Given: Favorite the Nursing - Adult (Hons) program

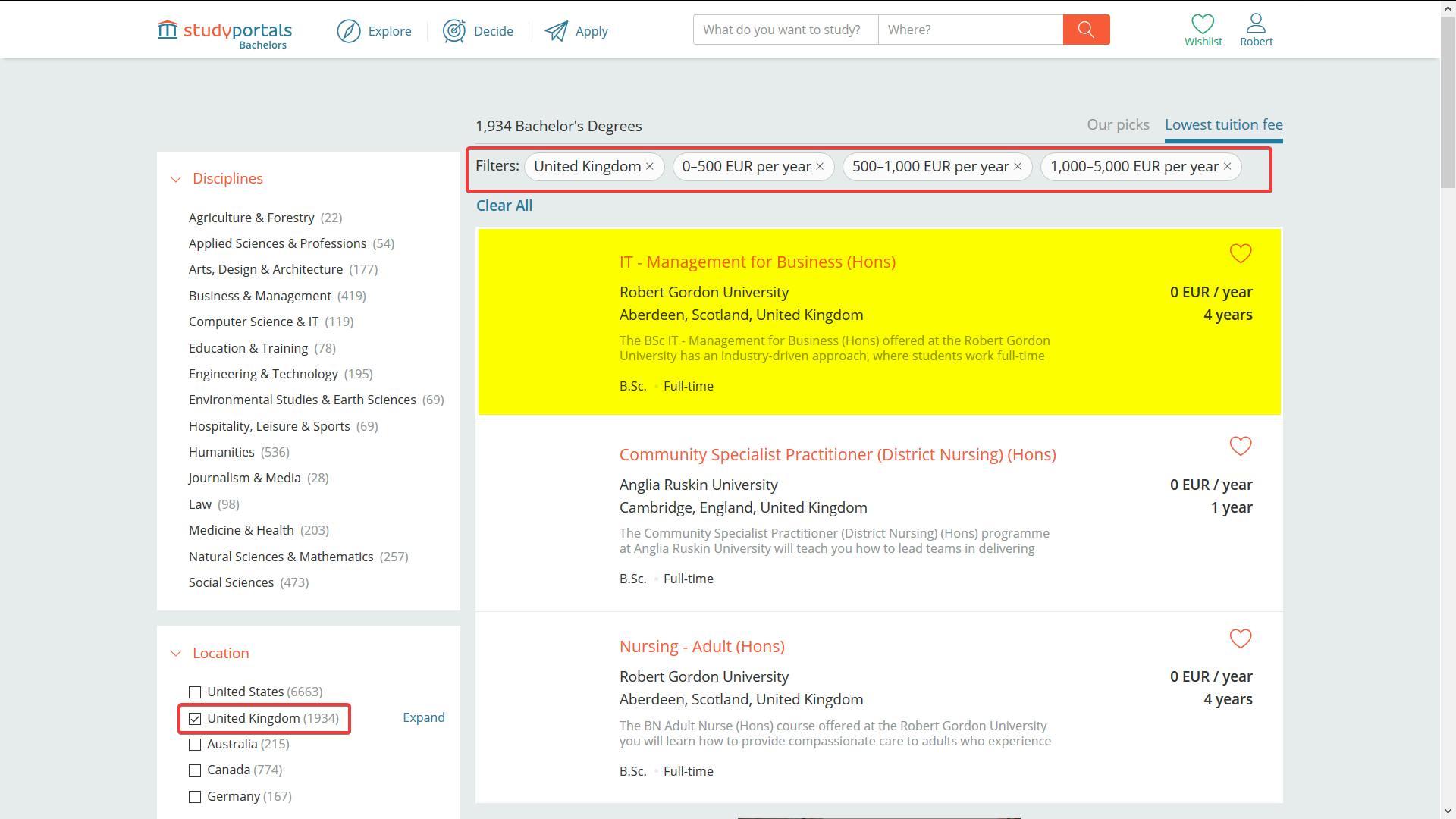Looking at the screenshot, I should click(x=1240, y=639).
